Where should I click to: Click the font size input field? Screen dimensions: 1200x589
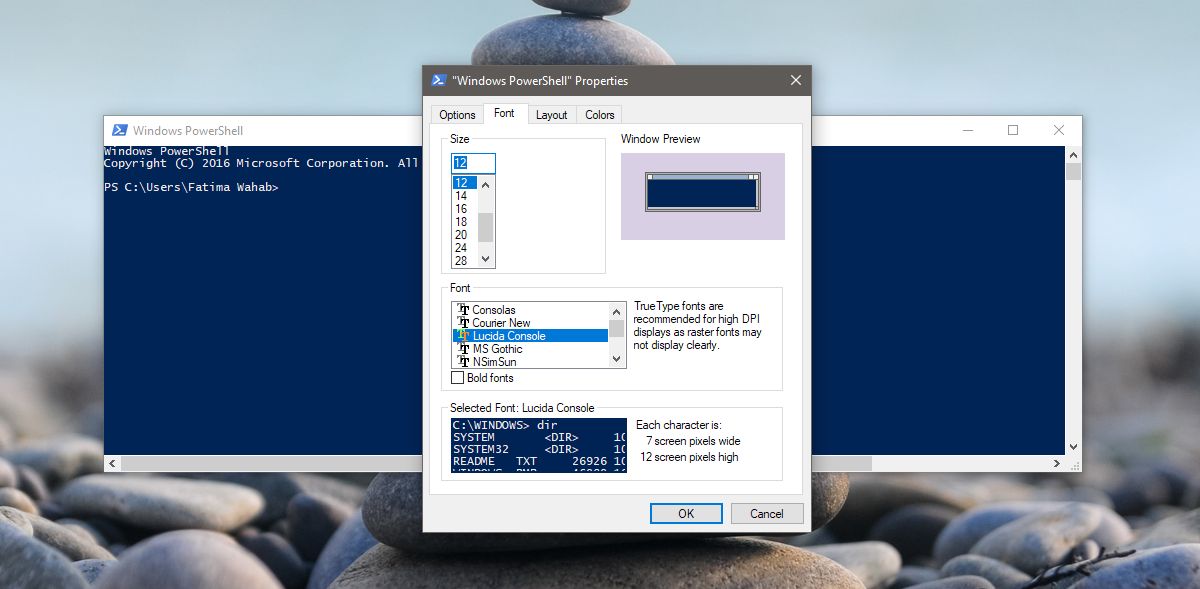point(473,163)
